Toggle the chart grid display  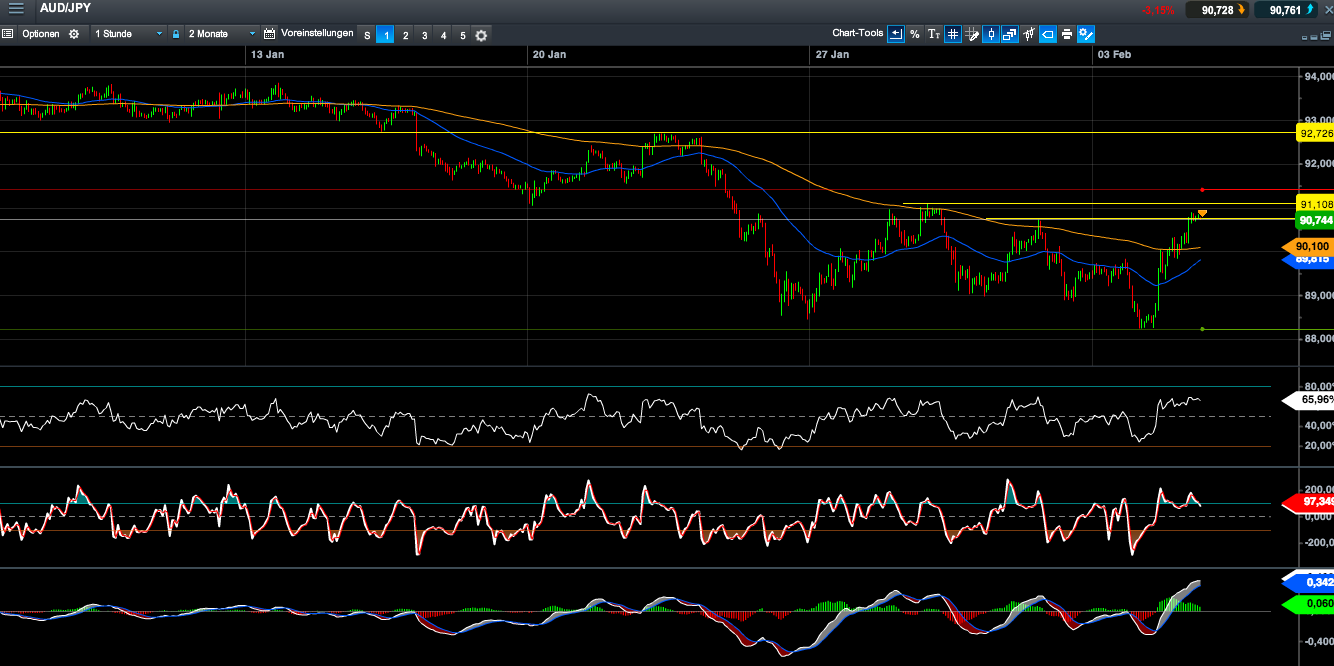[x=952, y=34]
